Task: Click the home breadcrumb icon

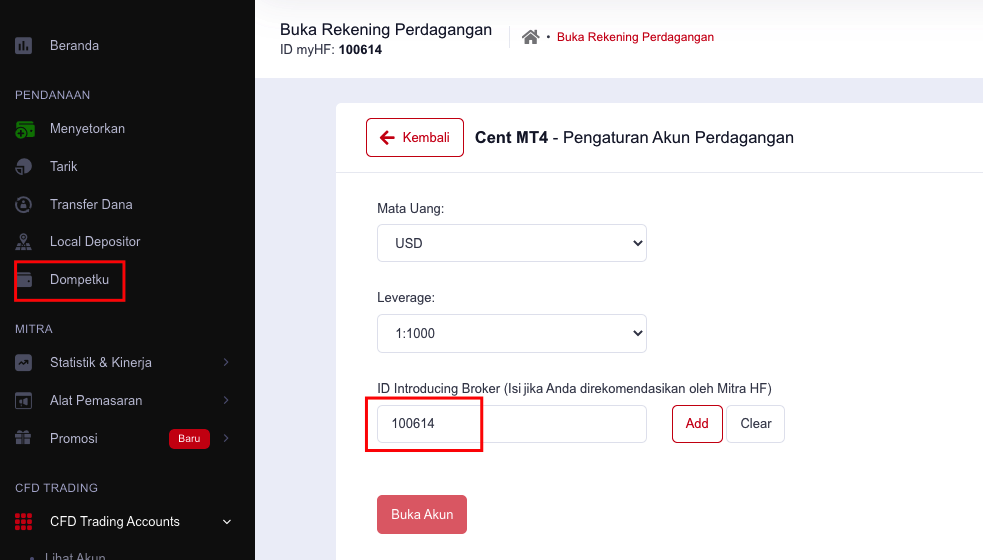Action: (x=531, y=37)
